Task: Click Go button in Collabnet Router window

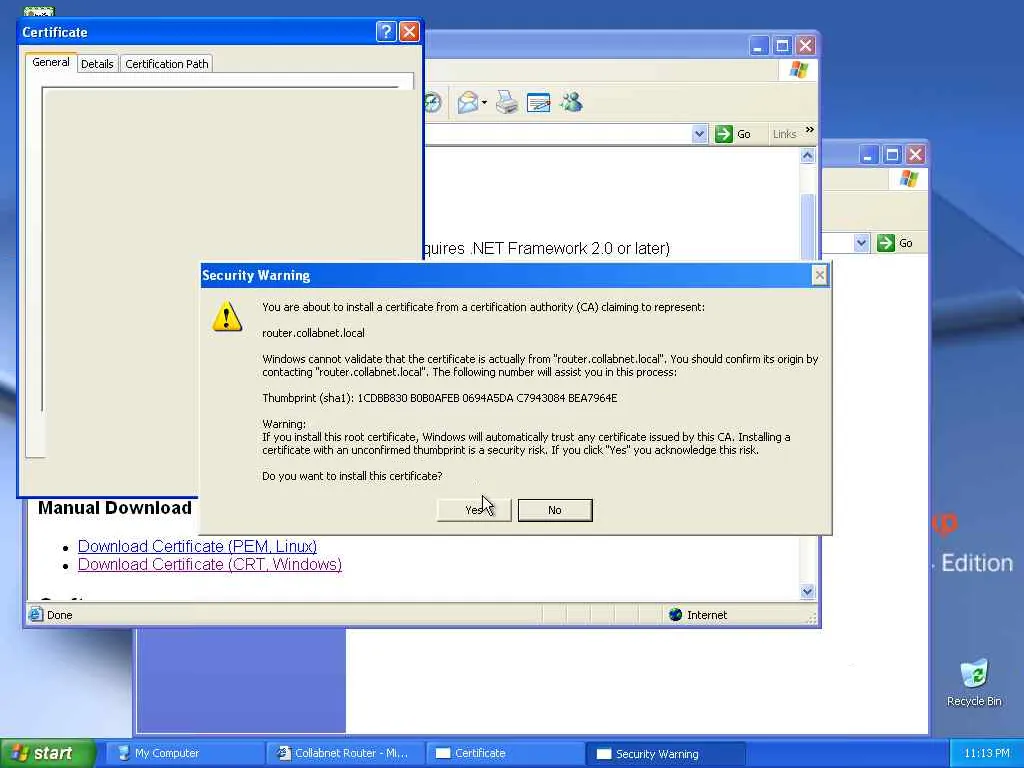Action: pyautogui.click(x=733, y=134)
